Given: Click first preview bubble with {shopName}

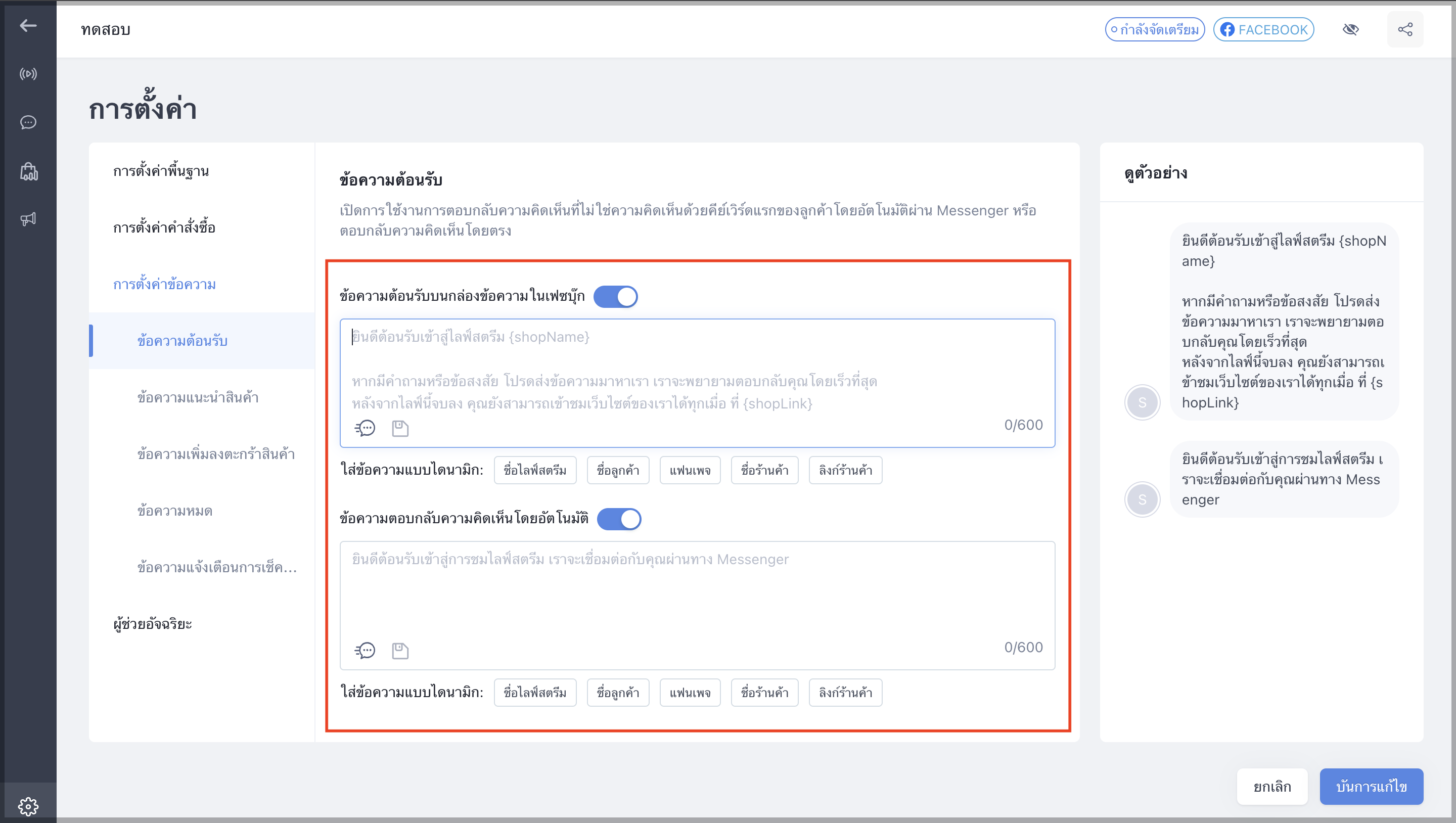Looking at the screenshot, I should point(1284,321).
